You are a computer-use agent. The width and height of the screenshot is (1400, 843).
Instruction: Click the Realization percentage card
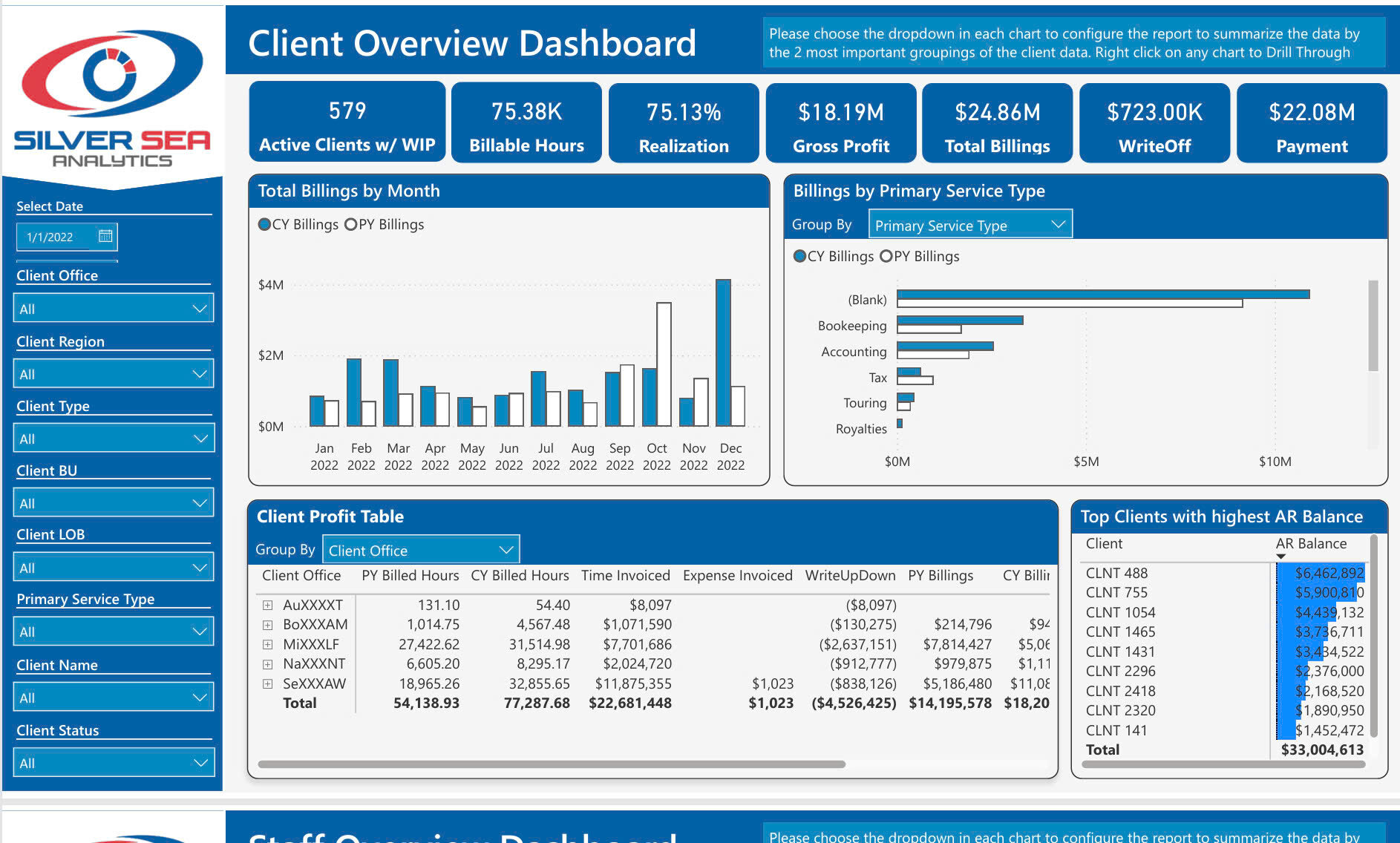pos(683,122)
